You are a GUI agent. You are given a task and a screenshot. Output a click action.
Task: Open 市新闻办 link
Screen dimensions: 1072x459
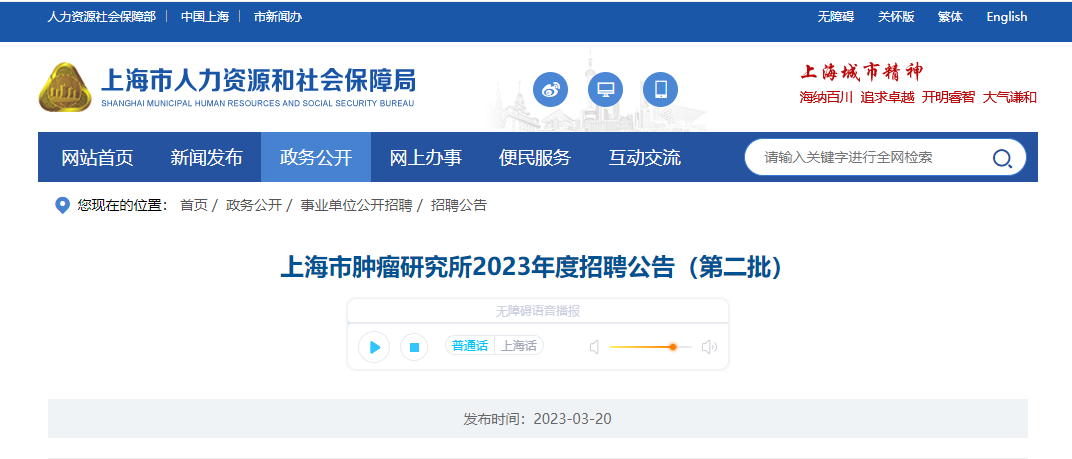[x=278, y=17]
